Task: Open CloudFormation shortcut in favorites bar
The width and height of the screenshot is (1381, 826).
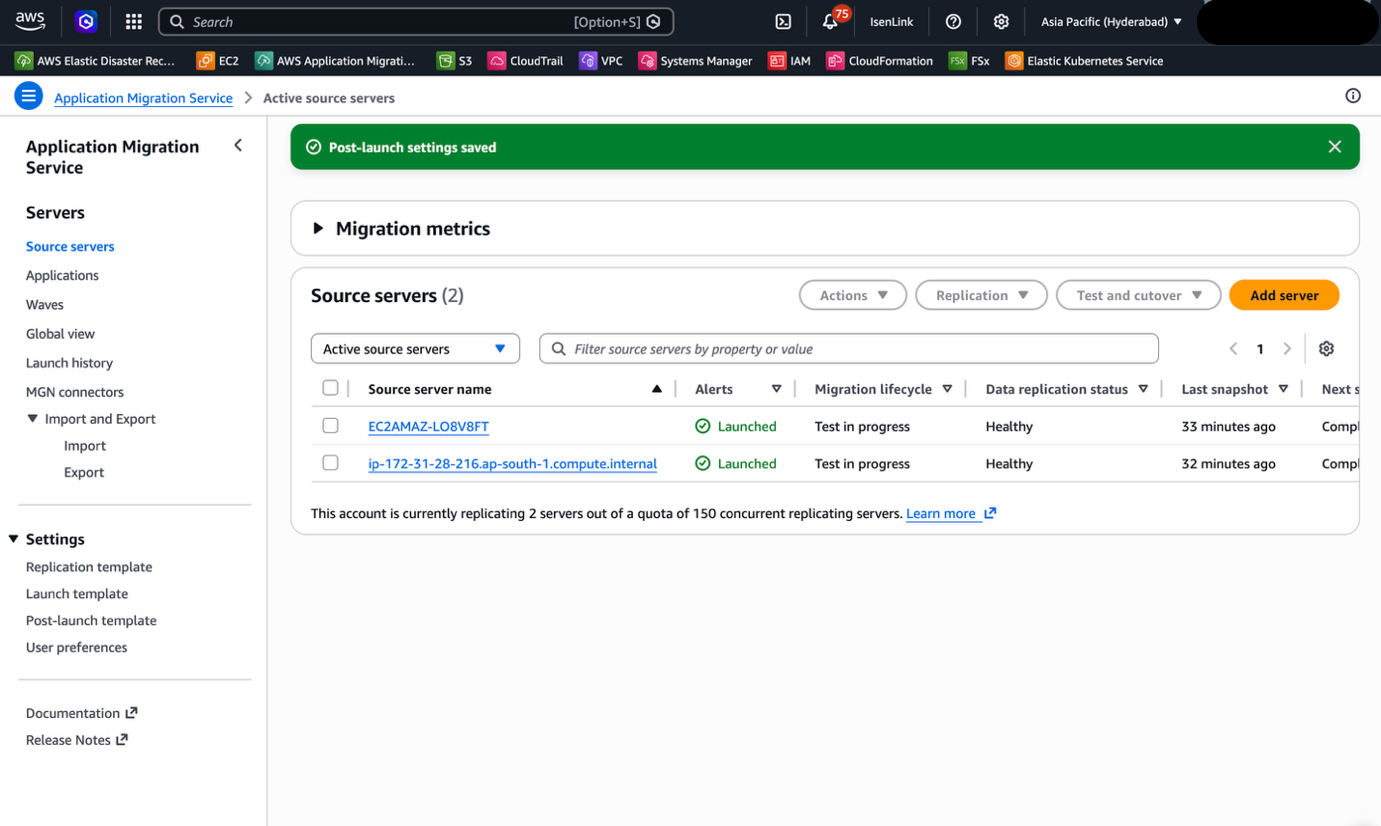Action: click(880, 61)
